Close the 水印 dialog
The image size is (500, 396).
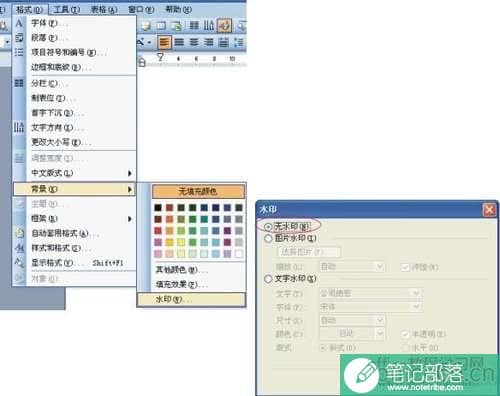[x=489, y=210]
